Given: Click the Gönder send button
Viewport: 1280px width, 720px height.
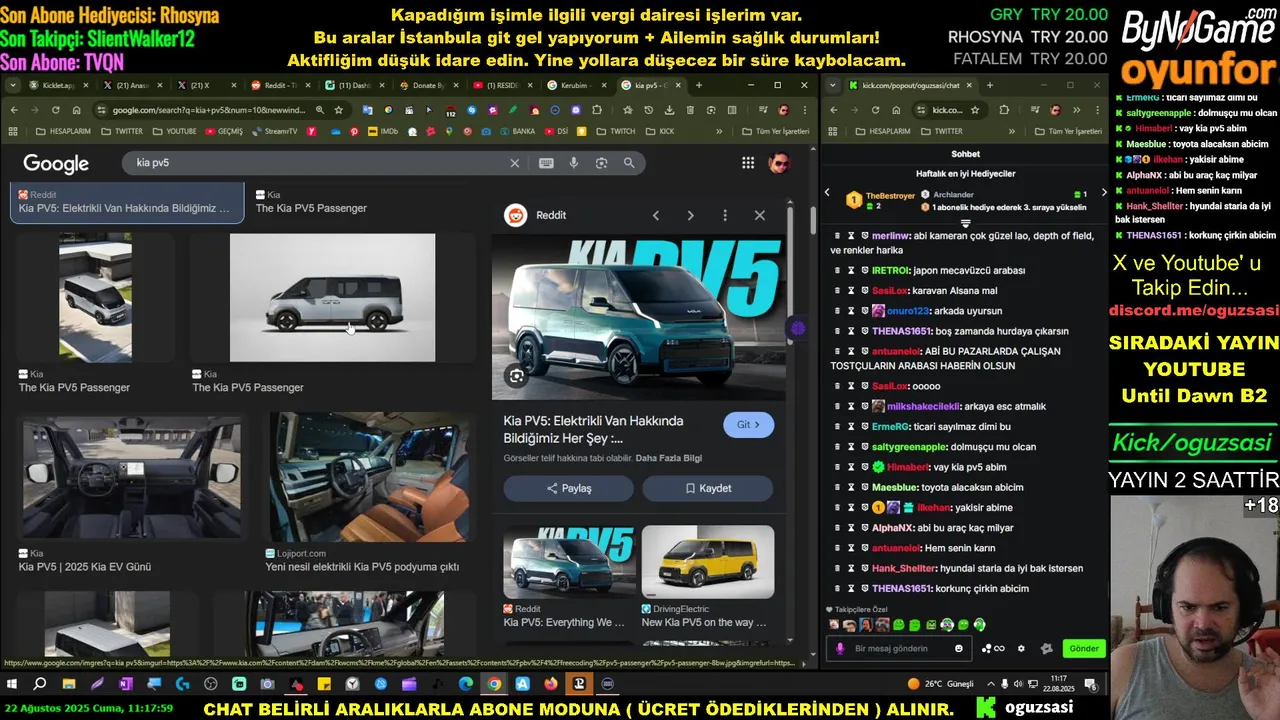Looking at the screenshot, I should tap(1084, 648).
